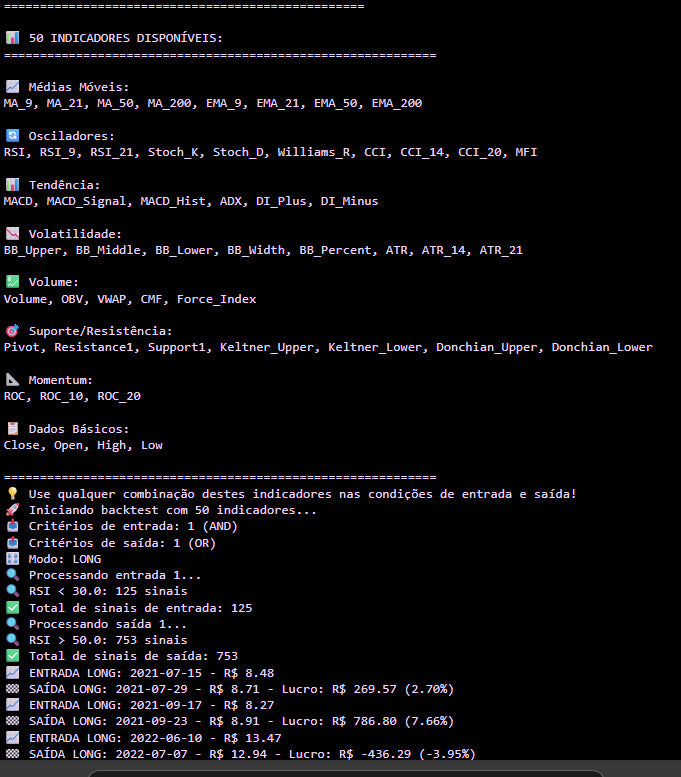681x777 pixels.
Task: Click the downtrend chart icon beside "Volatilidade"
Action: click(12, 234)
